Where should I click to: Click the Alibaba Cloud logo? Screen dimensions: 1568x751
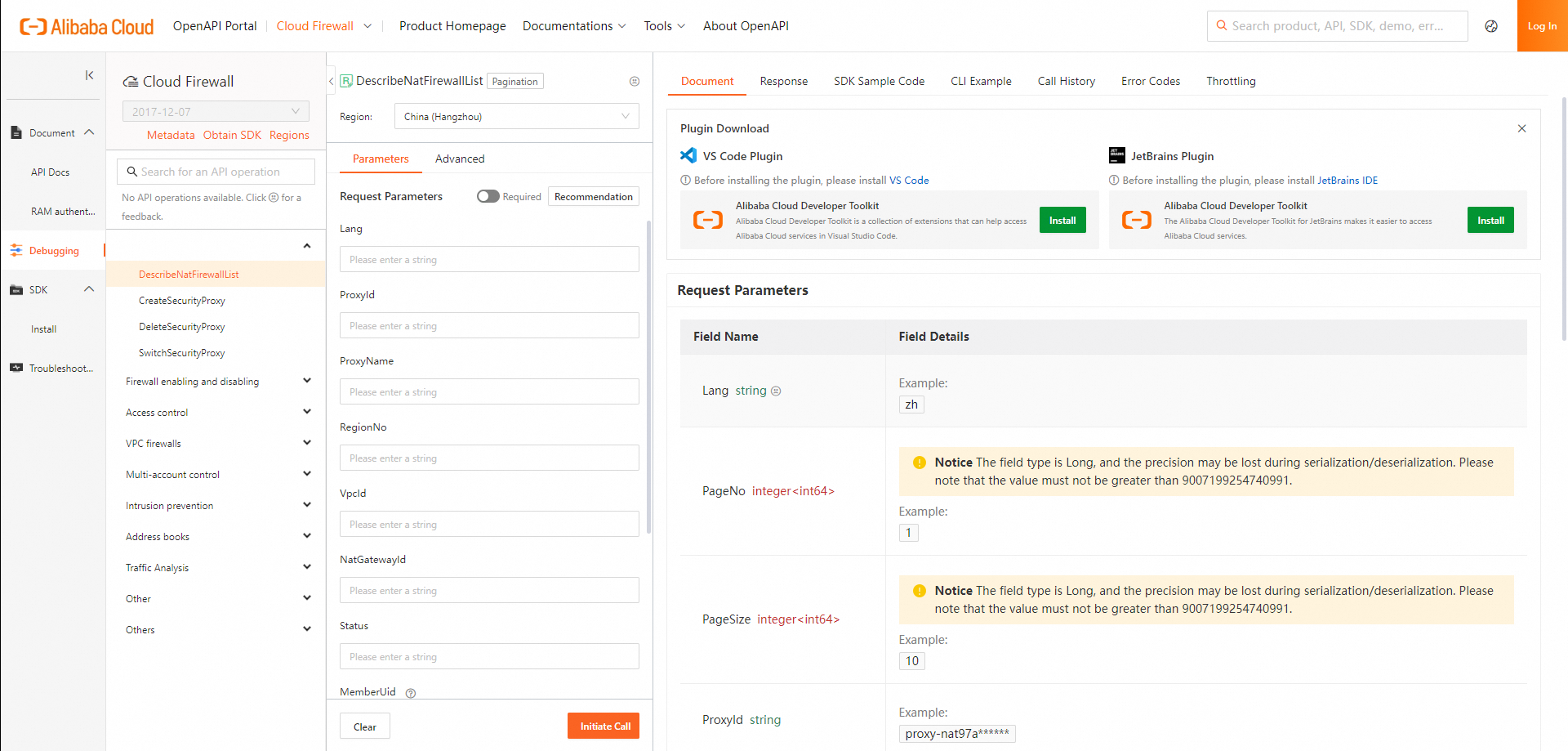click(x=87, y=26)
